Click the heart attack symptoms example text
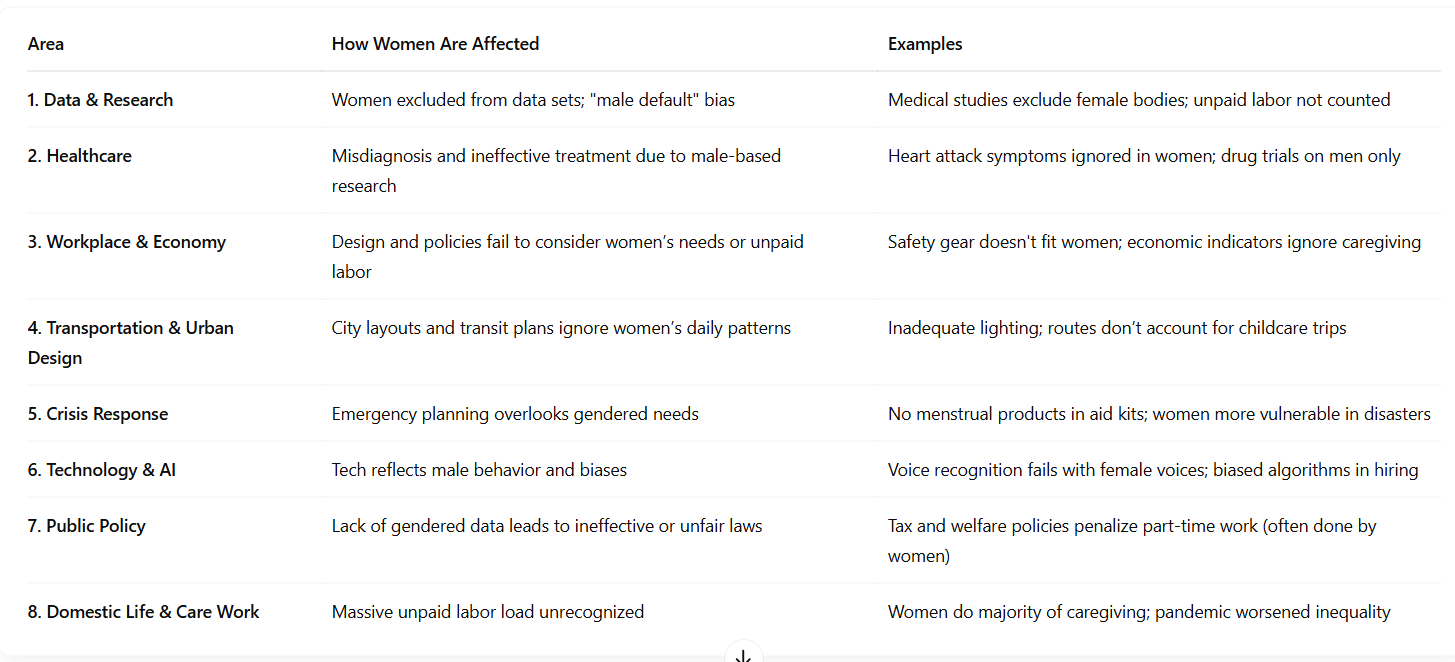This screenshot has width=1455, height=662. point(1144,156)
